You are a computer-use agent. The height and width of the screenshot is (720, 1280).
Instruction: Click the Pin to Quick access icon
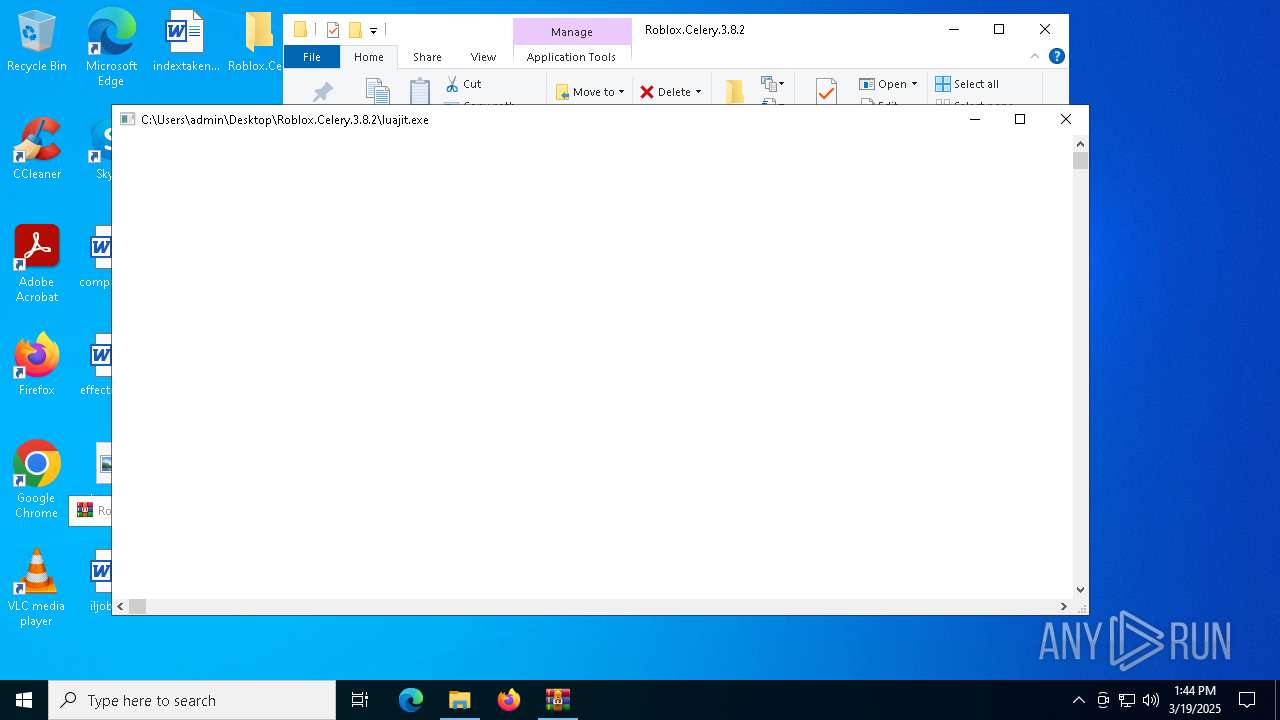point(322,93)
